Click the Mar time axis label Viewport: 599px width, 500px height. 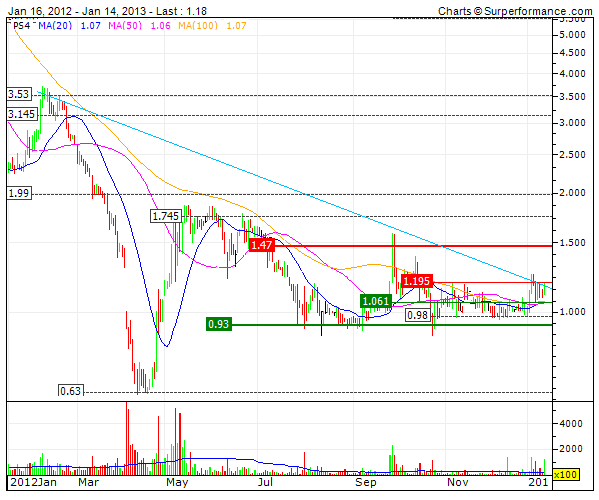(88, 482)
